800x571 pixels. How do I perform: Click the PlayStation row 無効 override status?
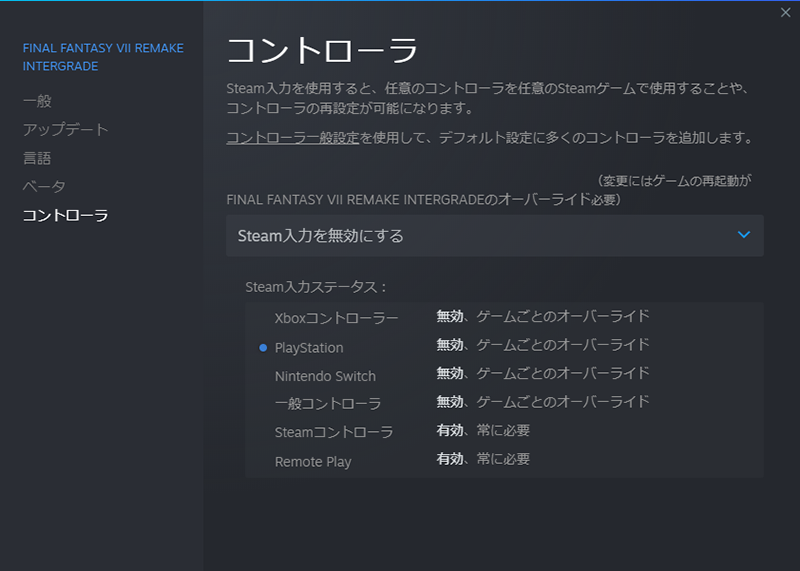(x=543, y=345)
